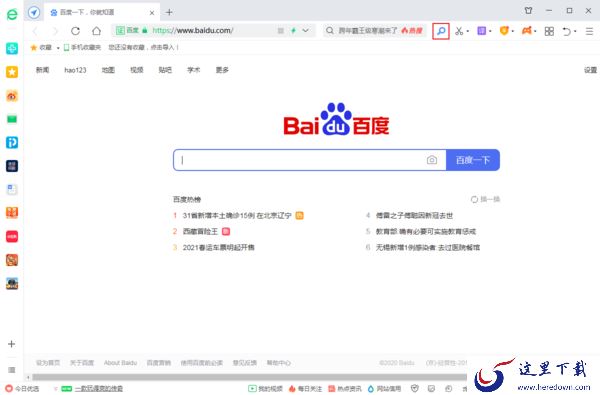Image resolution: width=600 pixels, height=395 pixels.
Task: Click the red news icon in status bar
Action: click(332, 388)
